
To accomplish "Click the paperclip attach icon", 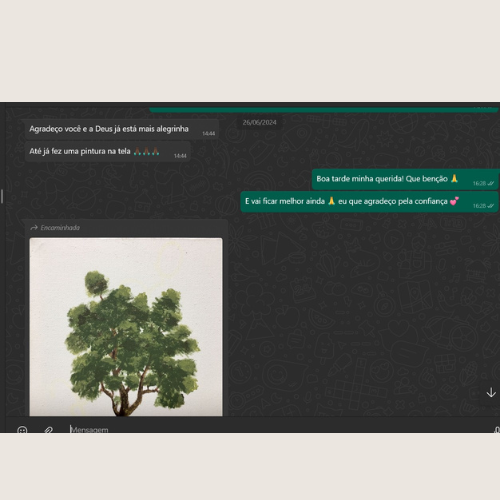I will (49, 430).
